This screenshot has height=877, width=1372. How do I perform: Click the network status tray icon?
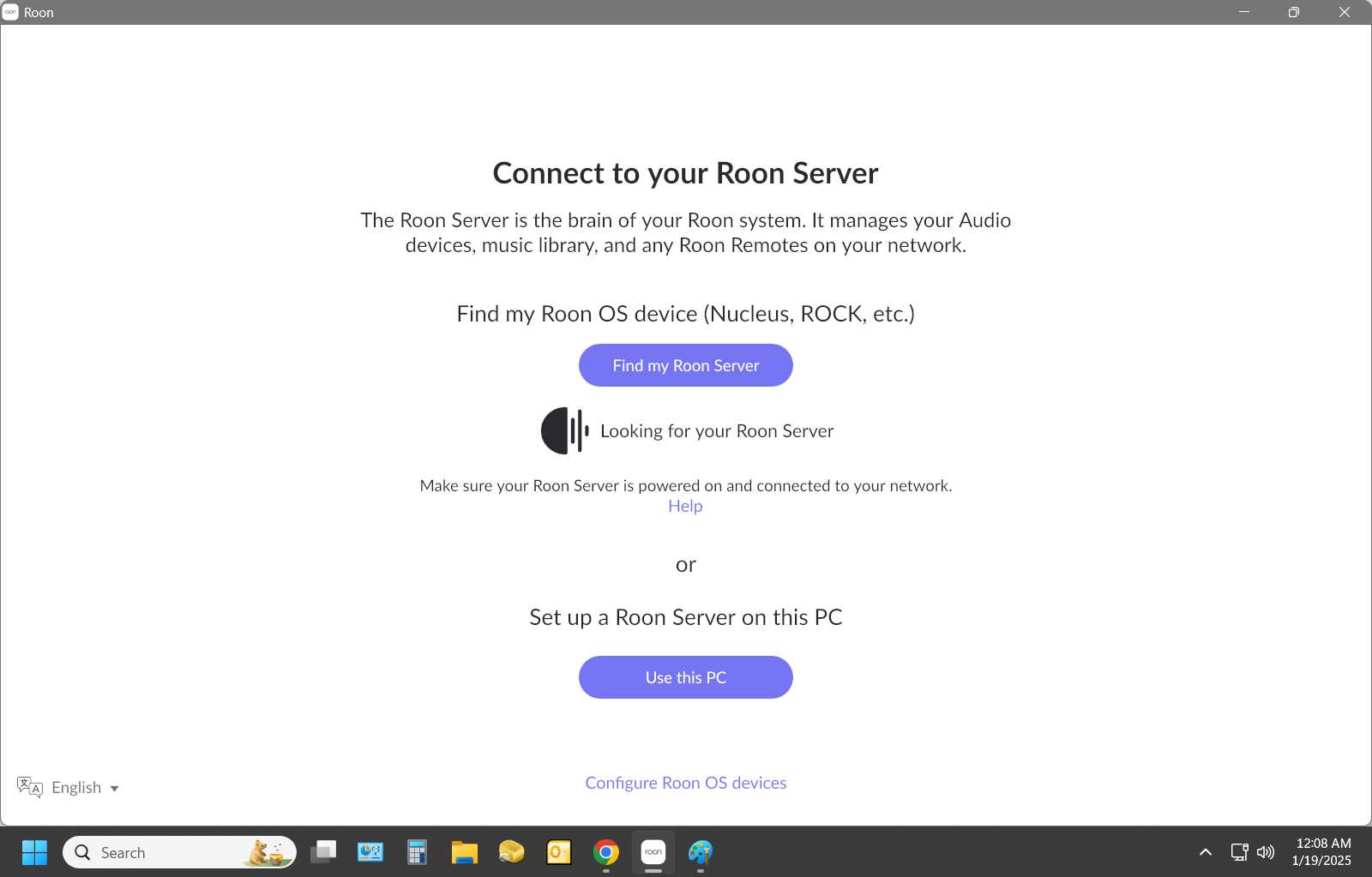click(x=1240, y=852)
